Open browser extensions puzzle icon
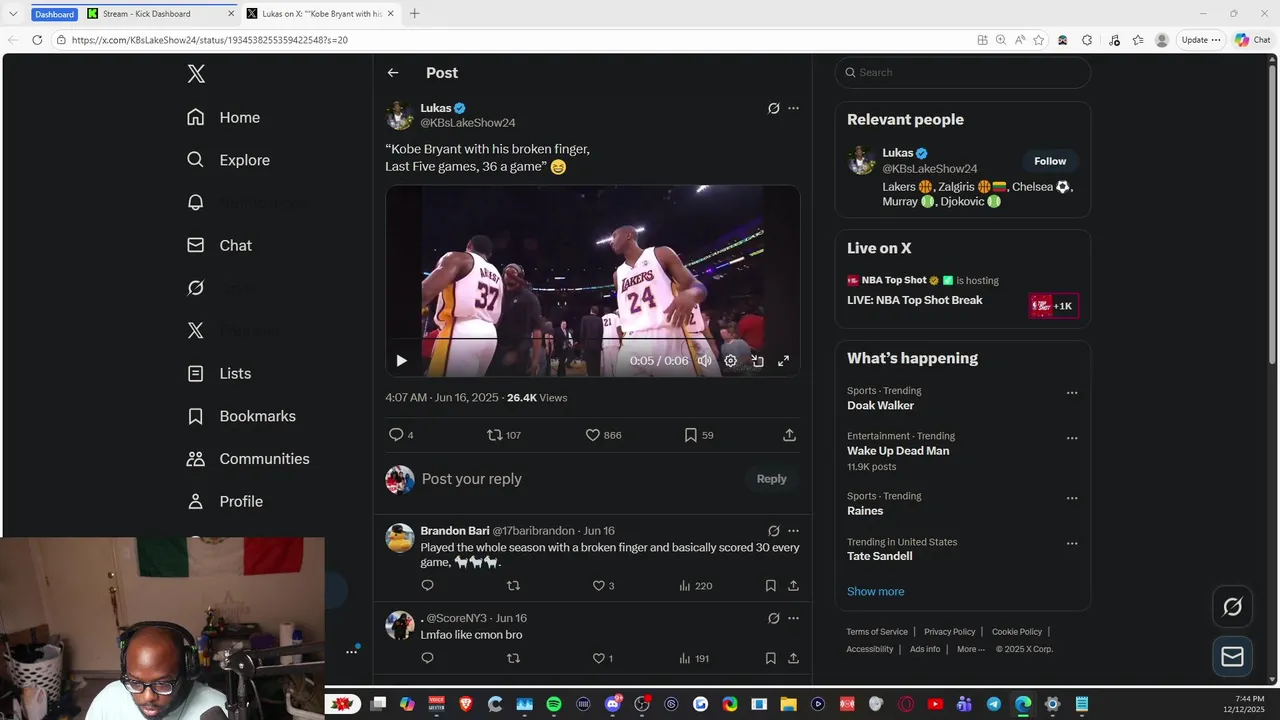 point(1087,40)
